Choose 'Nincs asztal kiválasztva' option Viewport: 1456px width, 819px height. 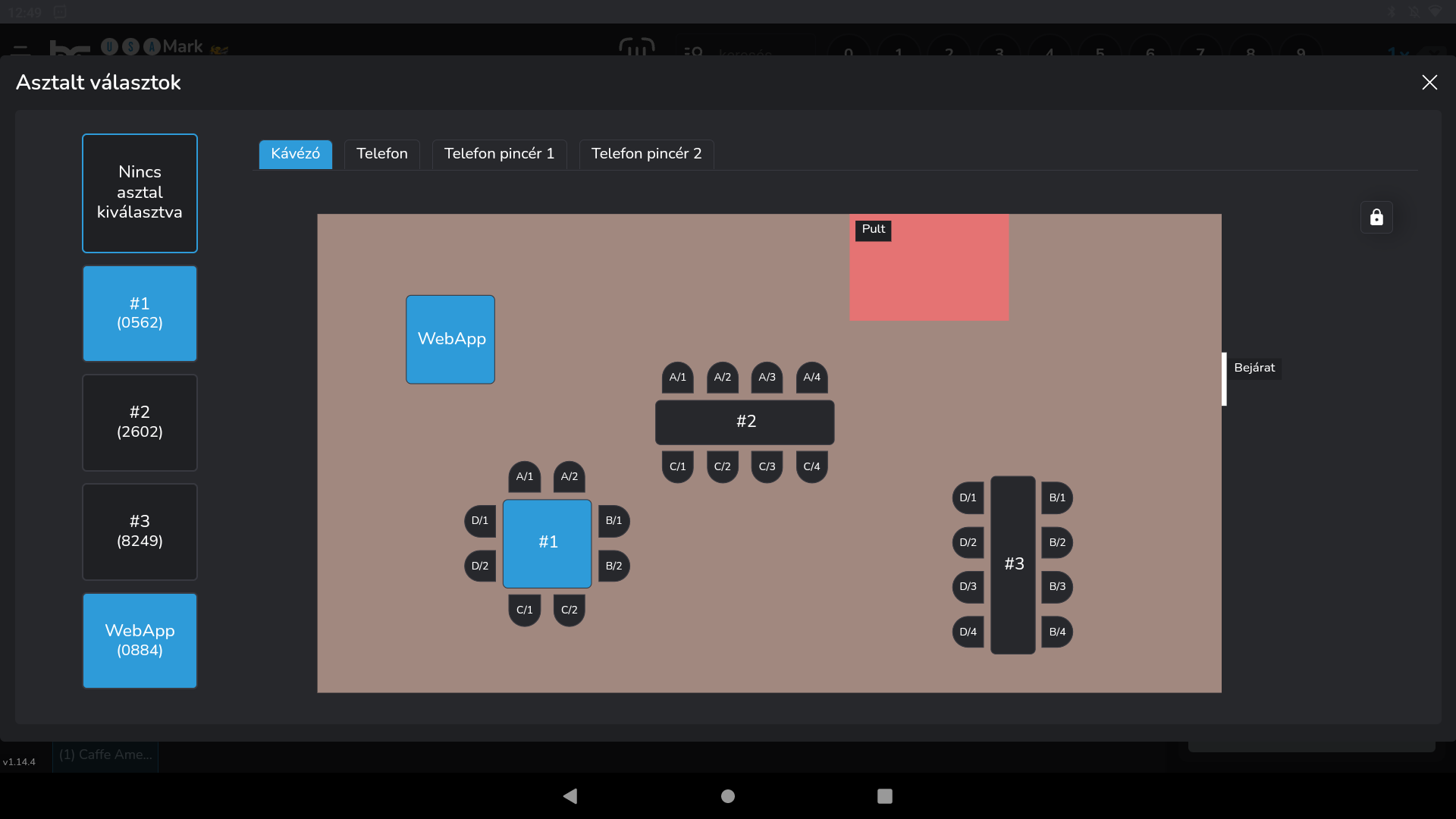pyautogui.click(x=140, y=193)
